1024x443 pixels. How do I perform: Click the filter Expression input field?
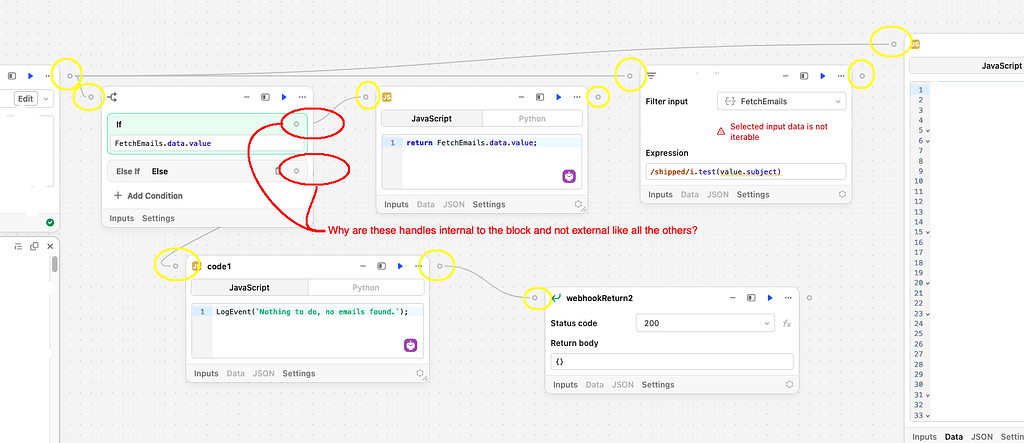(746, 172)
